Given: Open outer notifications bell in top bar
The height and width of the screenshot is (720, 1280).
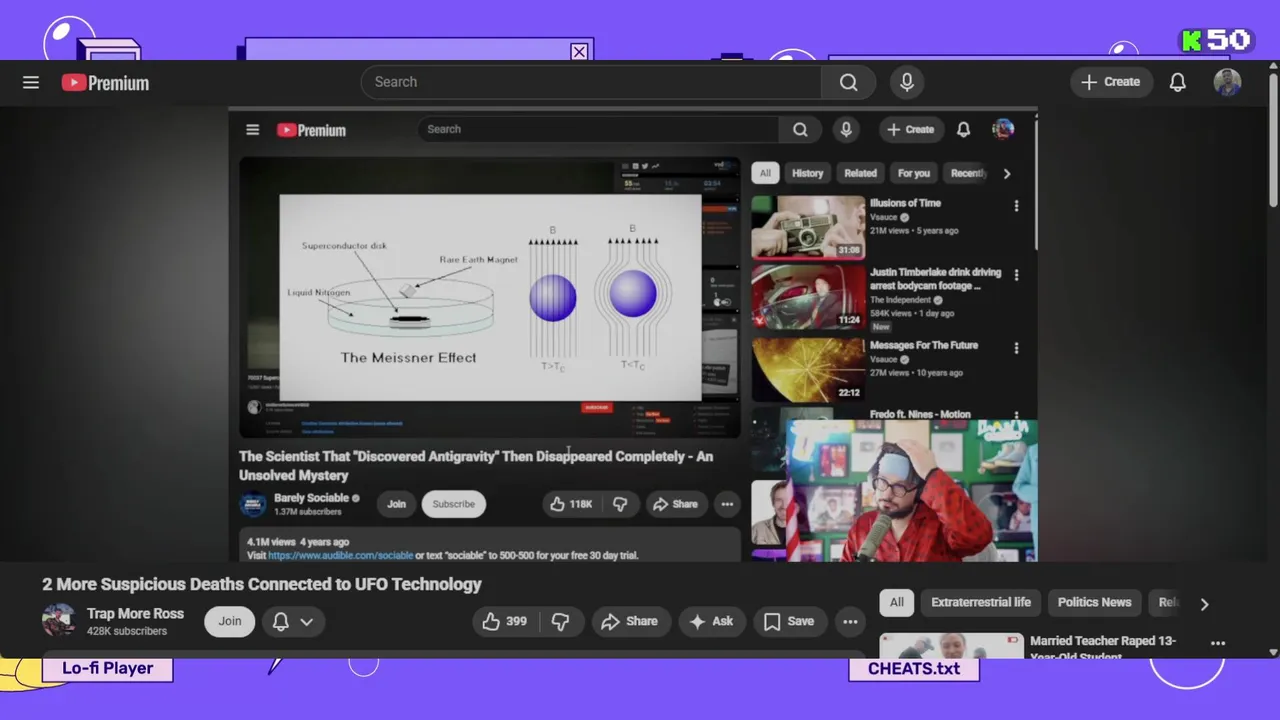Looking at the screenshot, I should coord(1178,82).
